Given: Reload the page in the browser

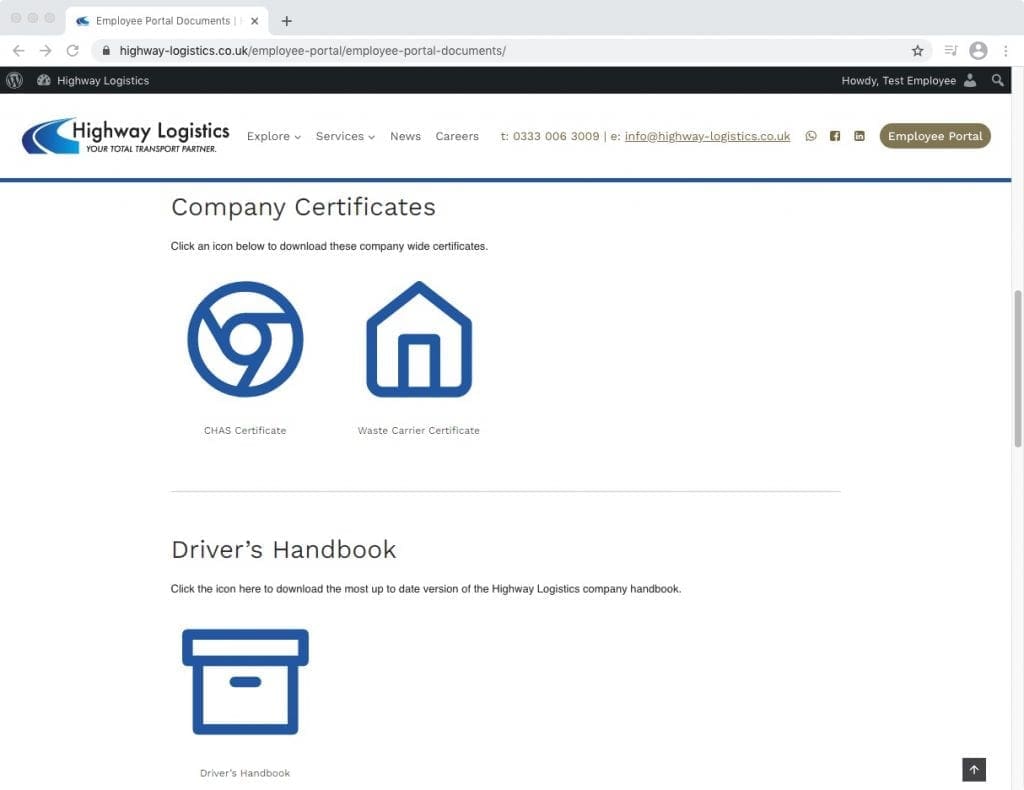Looking at the screenshot, I should [72, 50].
